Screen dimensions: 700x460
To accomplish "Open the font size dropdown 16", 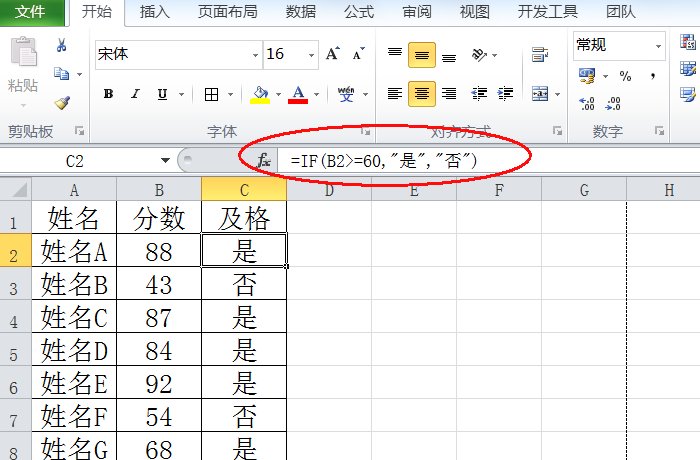I will pyautogui.click(x=311, y=55).
